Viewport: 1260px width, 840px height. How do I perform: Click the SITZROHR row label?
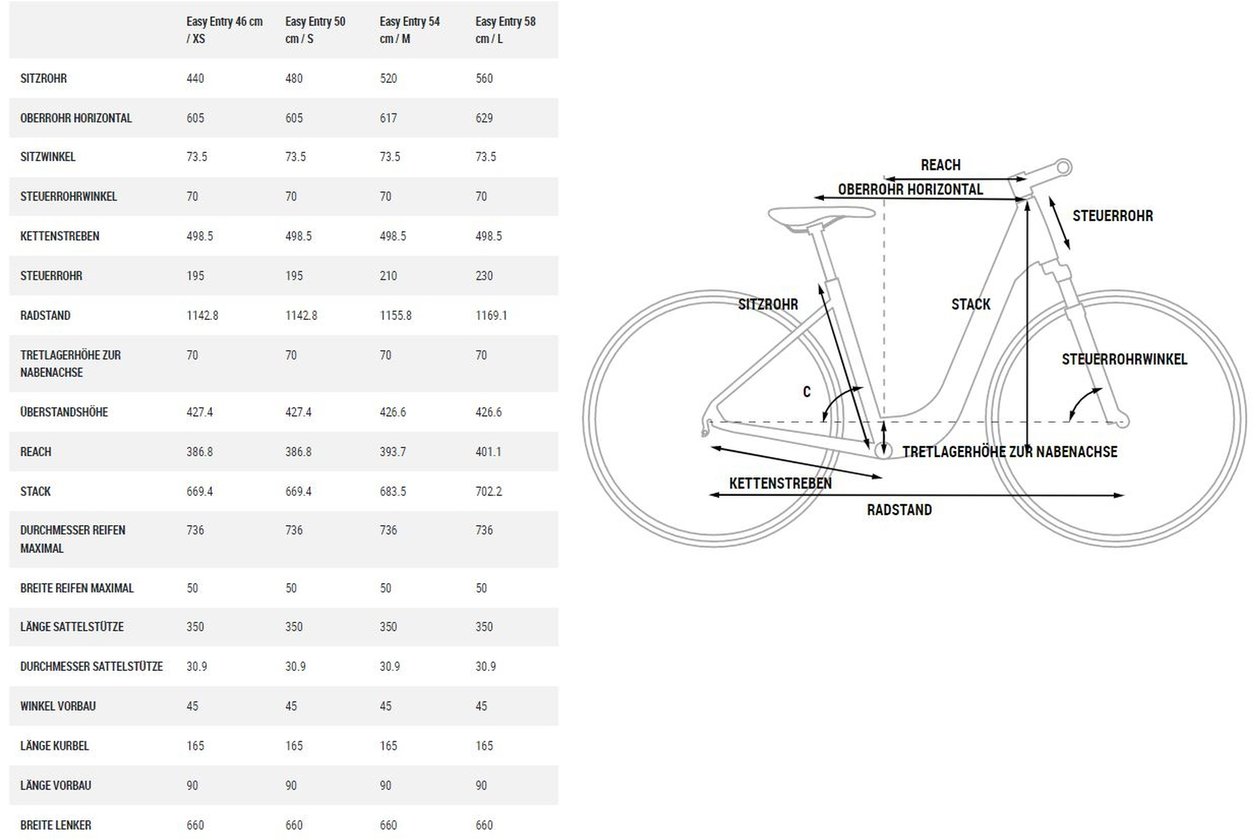(x=43, y=78)
